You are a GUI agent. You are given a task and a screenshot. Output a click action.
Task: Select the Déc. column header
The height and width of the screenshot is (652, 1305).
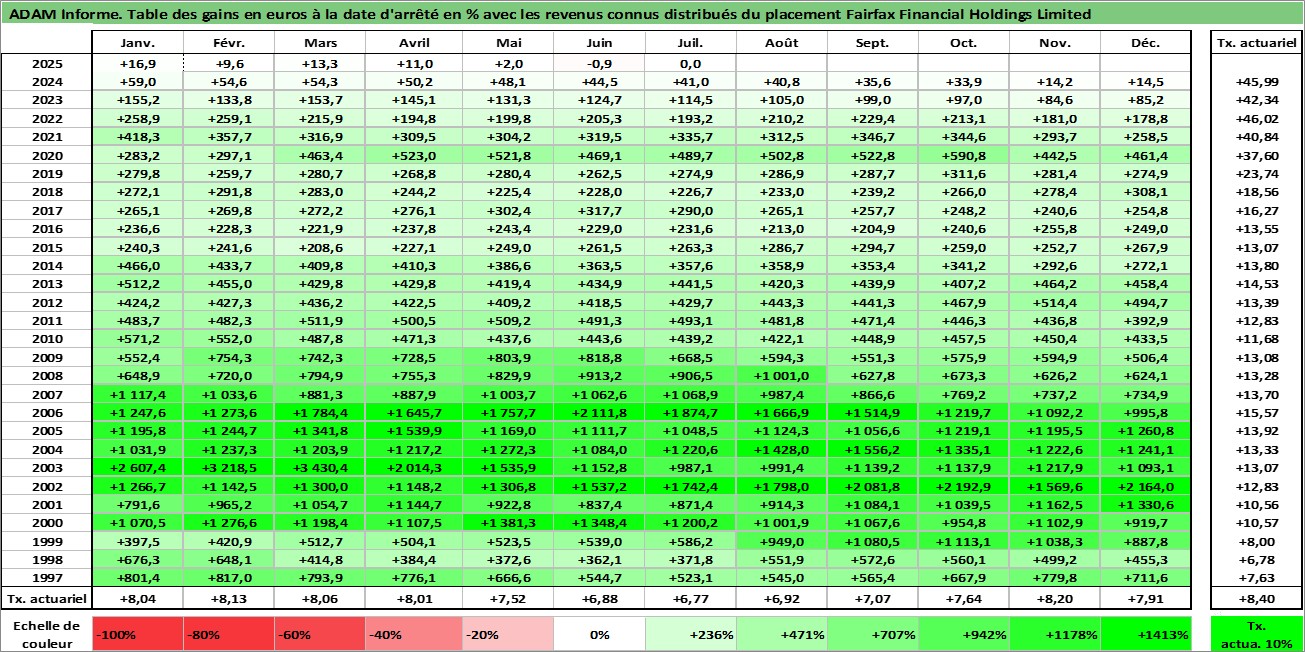1146,43
